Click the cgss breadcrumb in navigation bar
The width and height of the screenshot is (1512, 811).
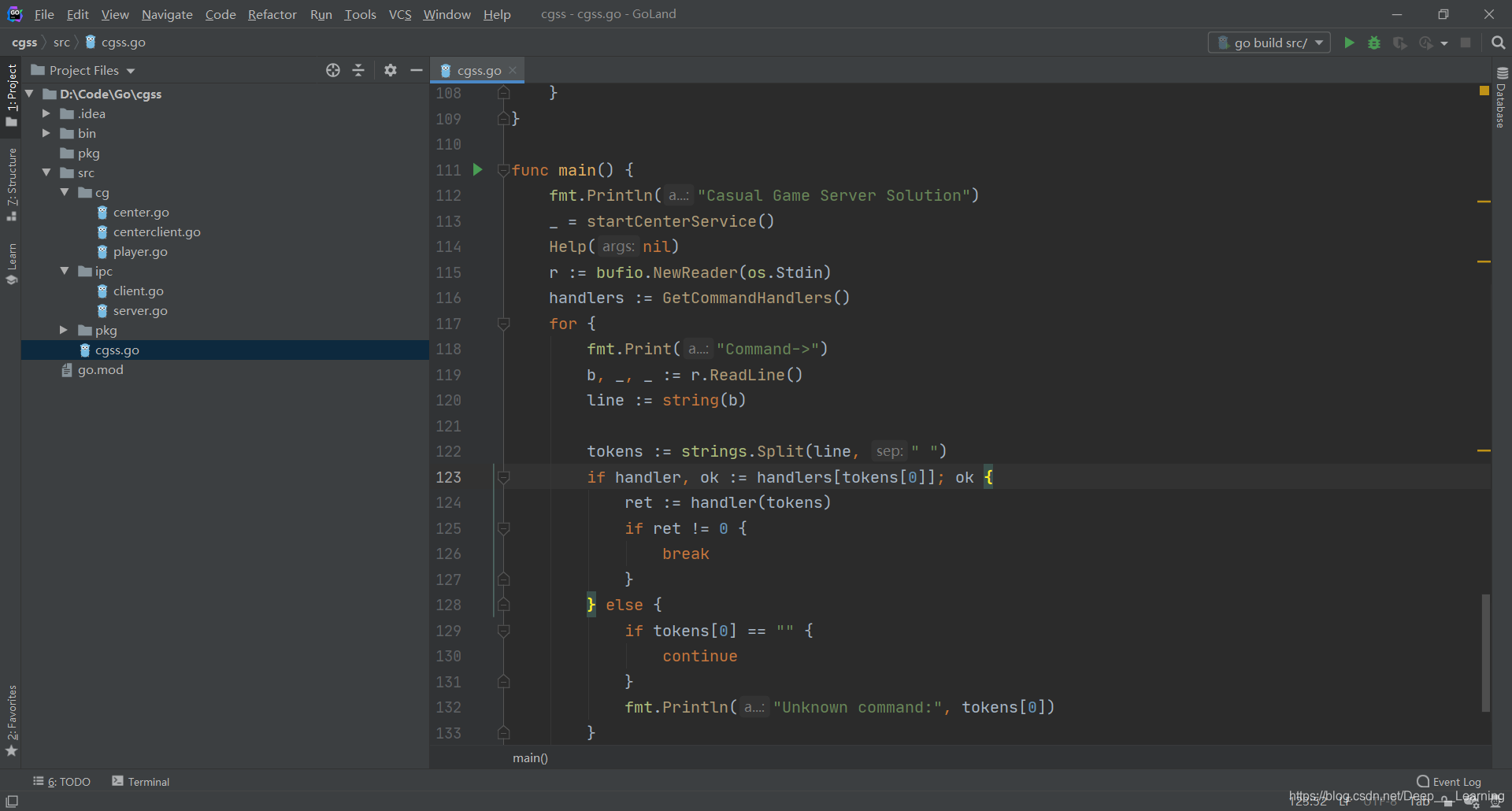point(24,43)
